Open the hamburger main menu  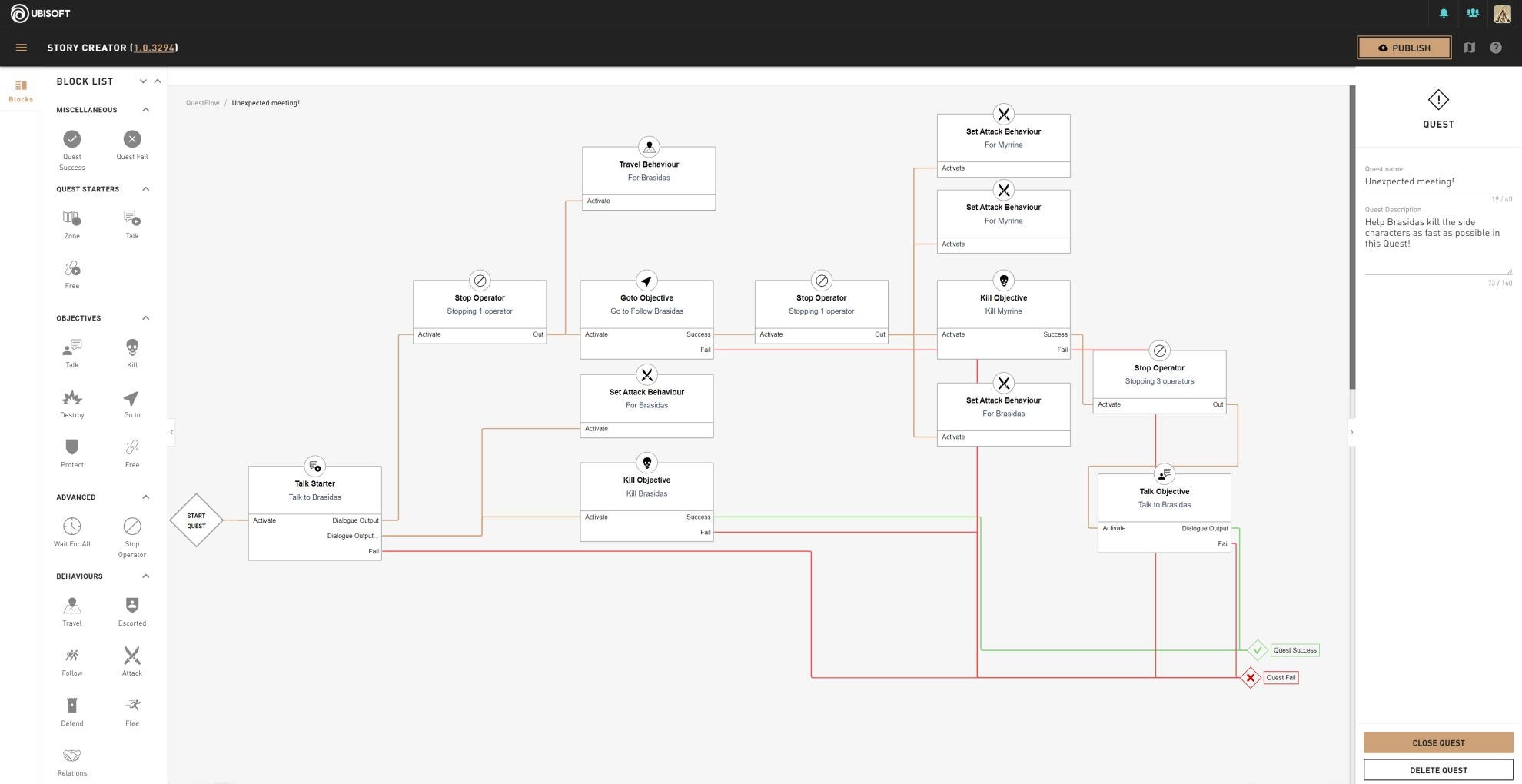pos(22,48)
